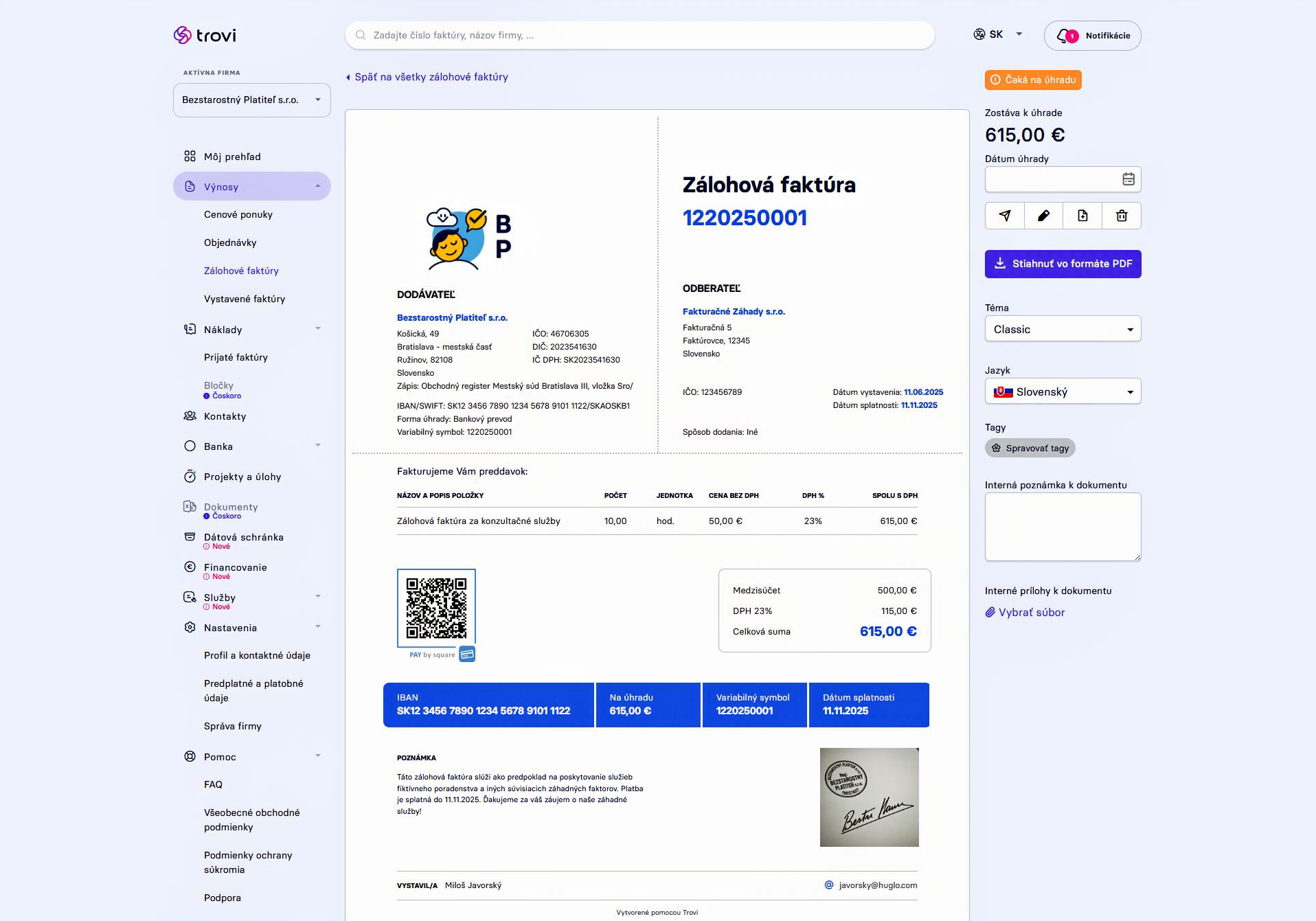
Task: Open the Téma Classic dropdown
Action: (1063, 329)
